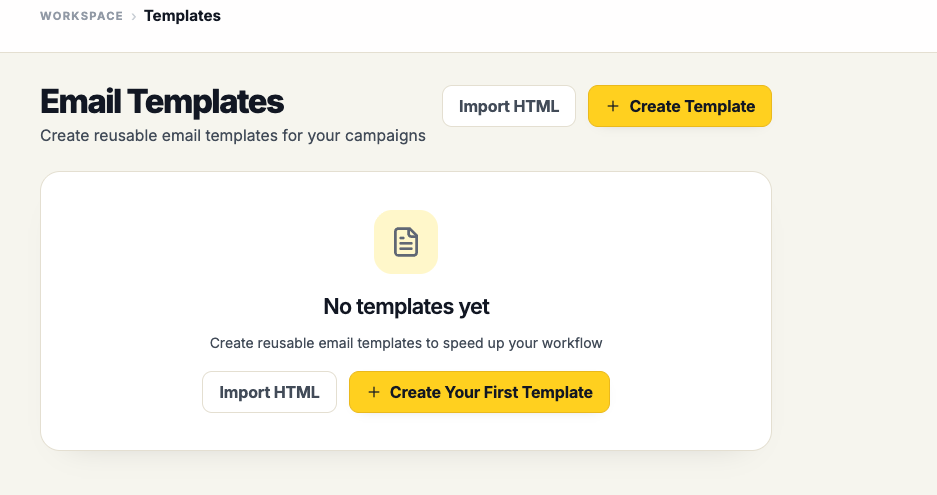The width and height of the screenshot is (937, 495).
Task: Click the pale yellow tile behind document icon
Action: pyautogui.click(x=406, y=242)
